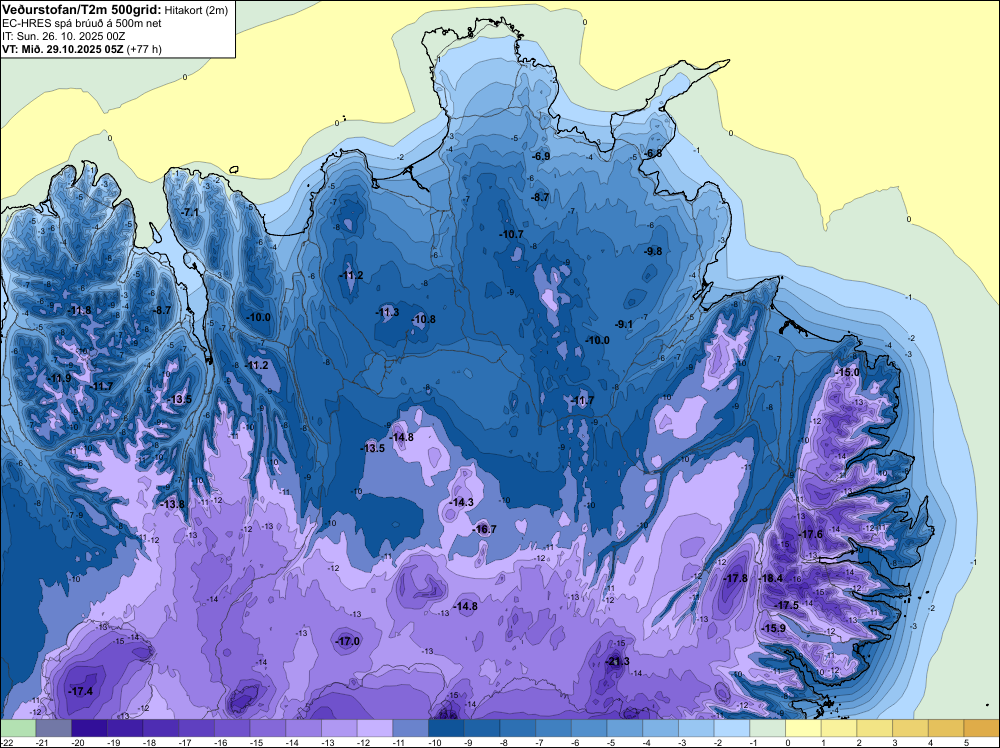Click the -17.6 temperature reading
Viewport: 1000px width, 748px height.
(811, 534)
